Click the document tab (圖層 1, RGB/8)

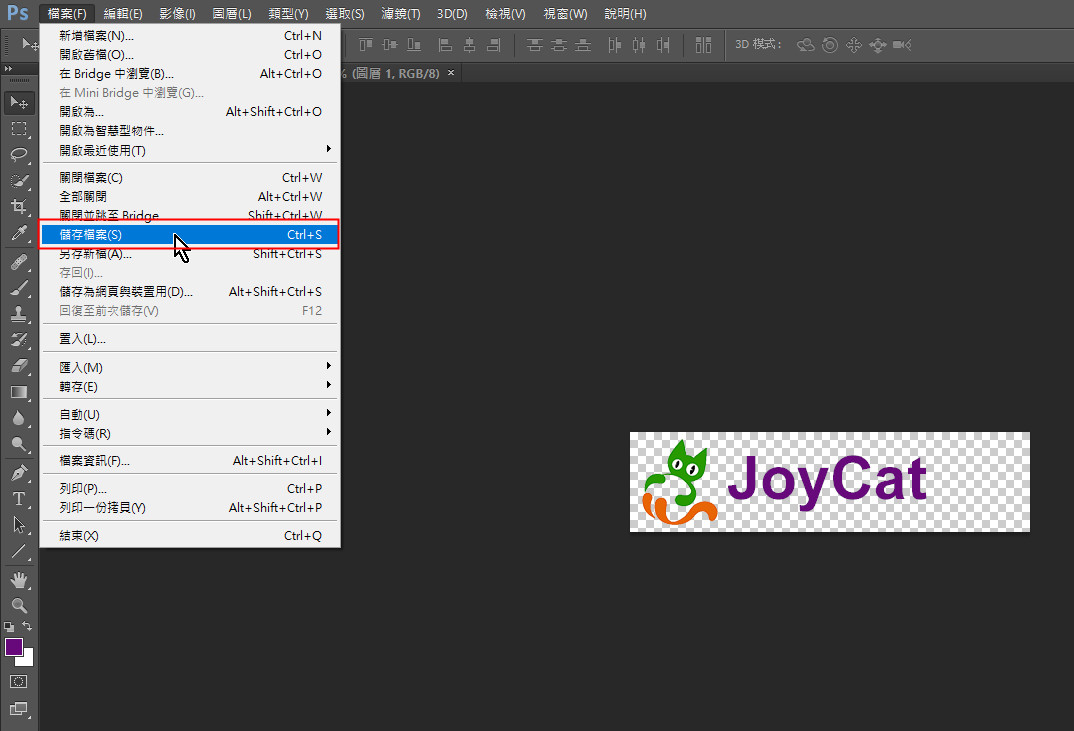tap(395, 73)
